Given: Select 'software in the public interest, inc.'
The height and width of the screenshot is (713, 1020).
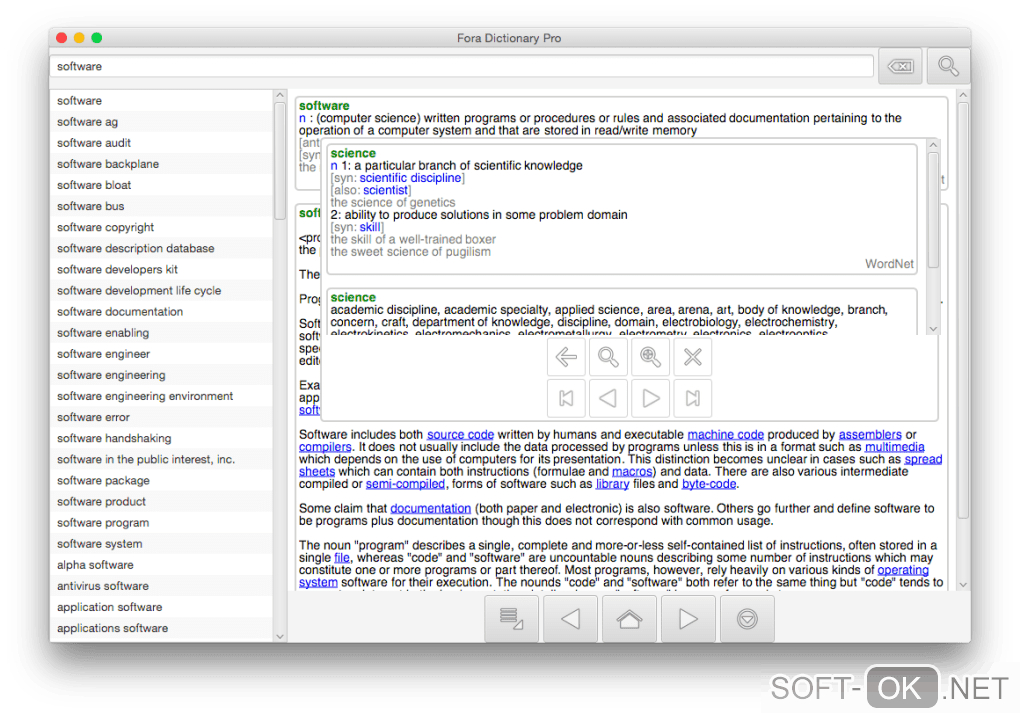Looking at the screenshot, I should tap(161, 459).
